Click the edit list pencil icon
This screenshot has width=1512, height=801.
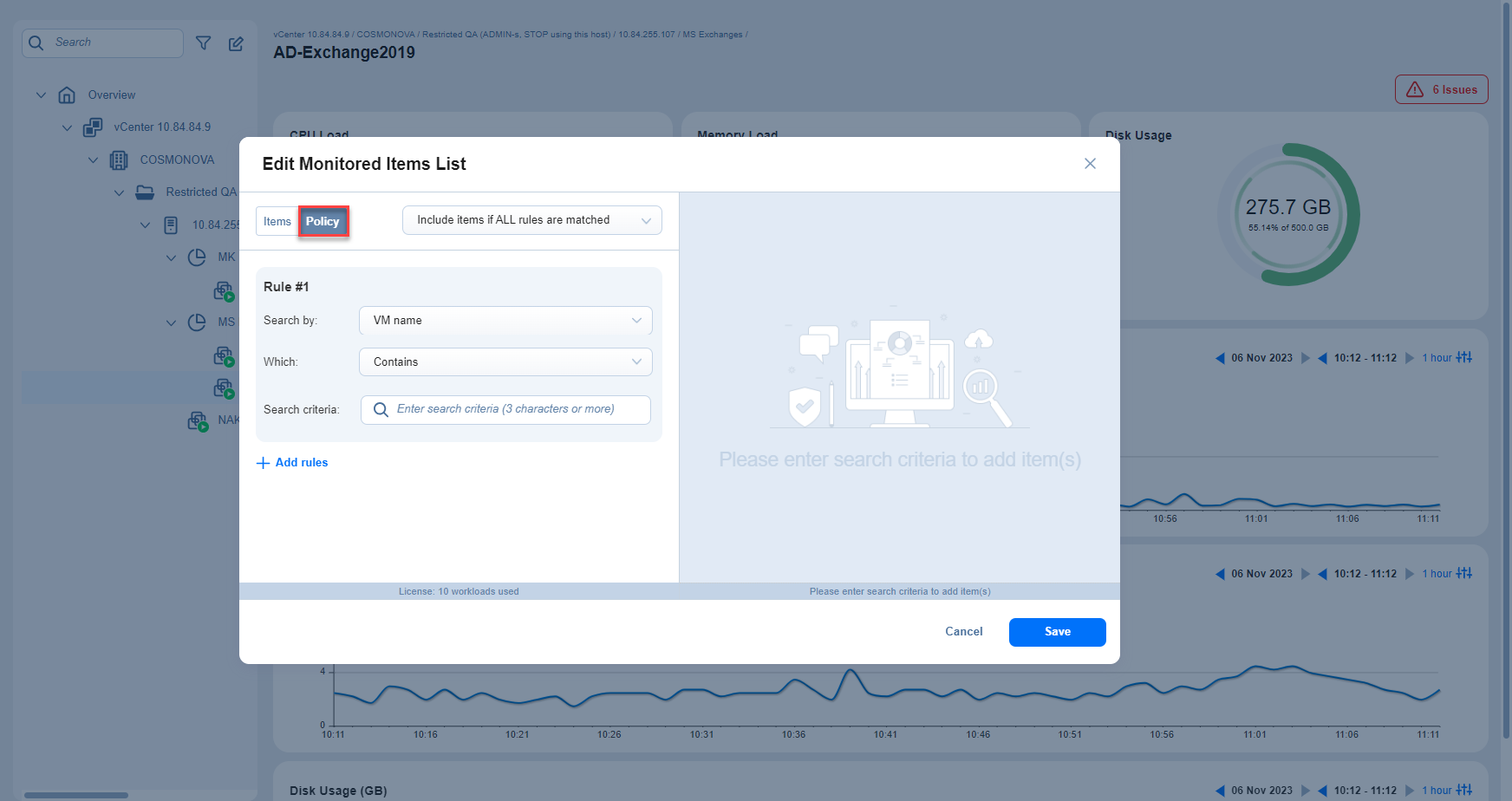(x=236, y=43)
